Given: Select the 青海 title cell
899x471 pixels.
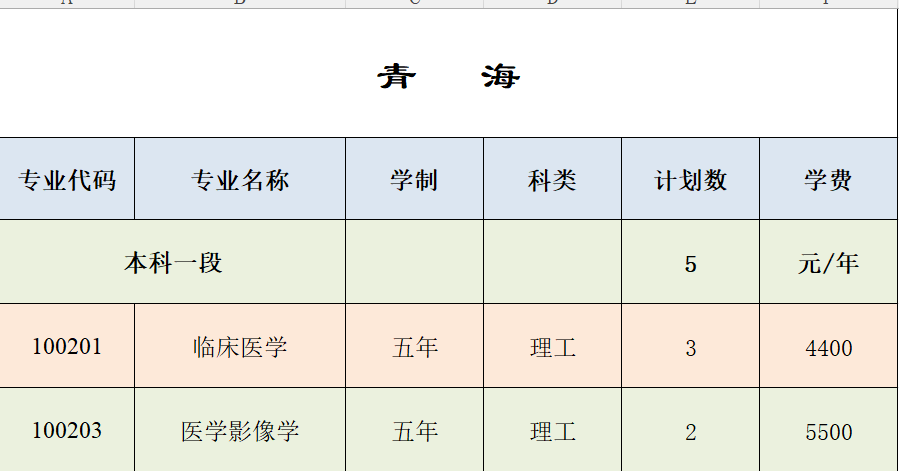Looking at the screenshot, I should [x=449, y=76].
